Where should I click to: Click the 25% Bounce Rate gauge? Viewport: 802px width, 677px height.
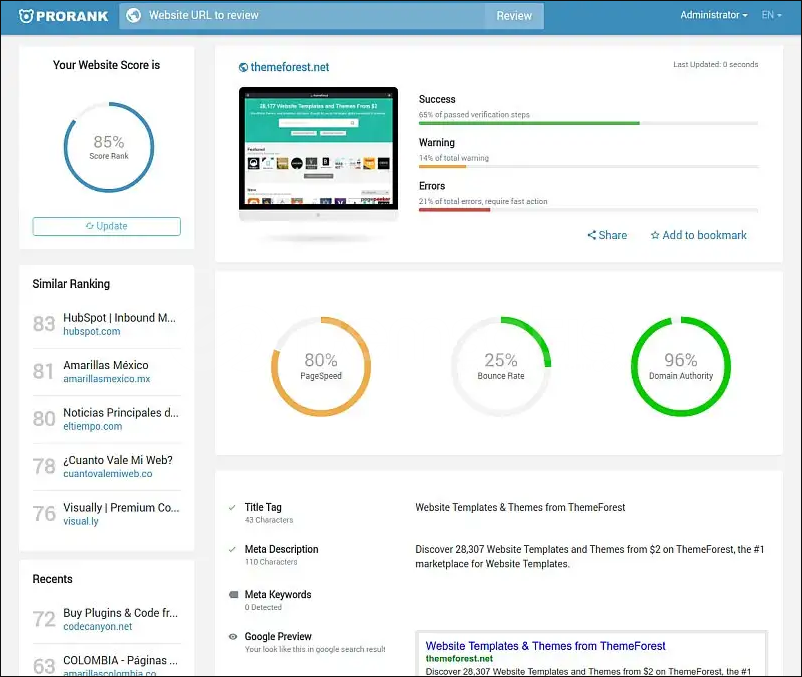click(501, 366)
